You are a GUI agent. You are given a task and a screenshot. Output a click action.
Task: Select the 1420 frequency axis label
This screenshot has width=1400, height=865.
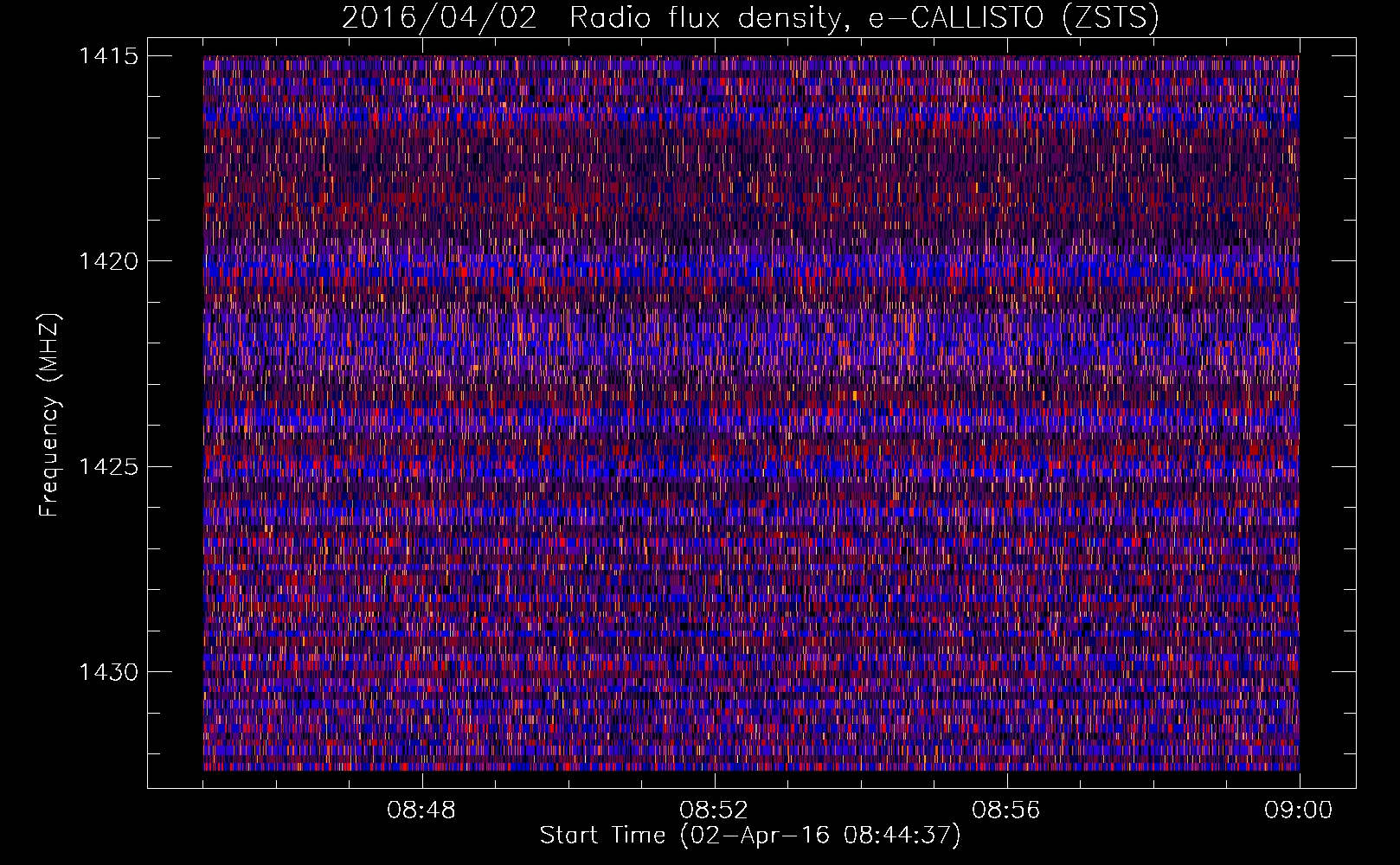(108, 261)
